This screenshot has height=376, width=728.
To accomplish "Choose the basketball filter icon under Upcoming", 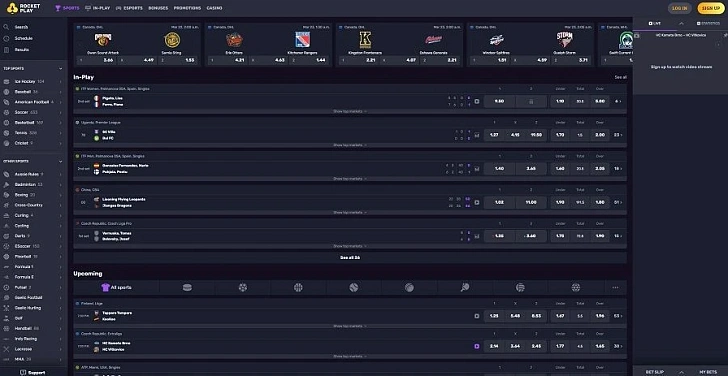I will pyautogui.click(x=298, y=288).
